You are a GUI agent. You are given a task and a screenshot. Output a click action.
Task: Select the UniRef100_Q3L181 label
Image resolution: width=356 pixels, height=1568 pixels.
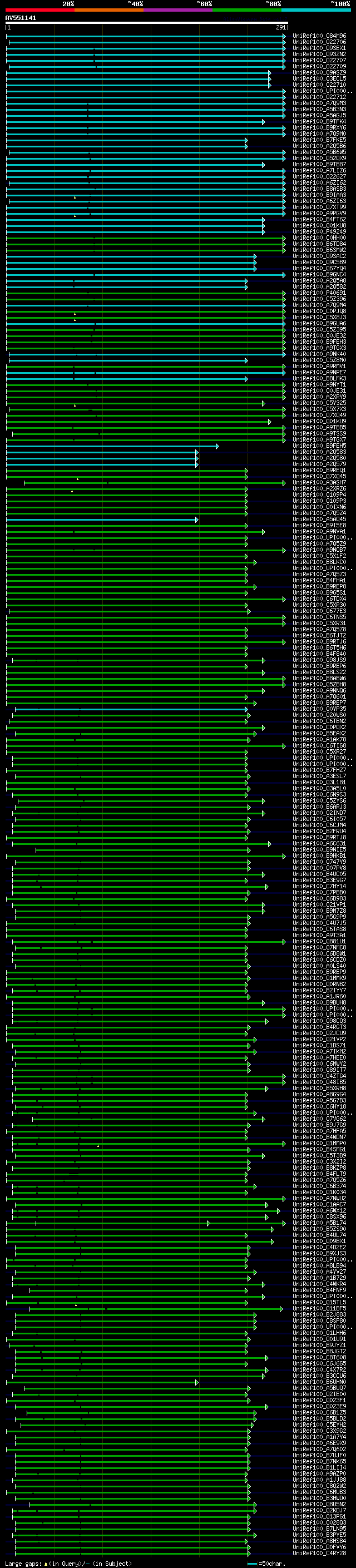click(319, 782)
